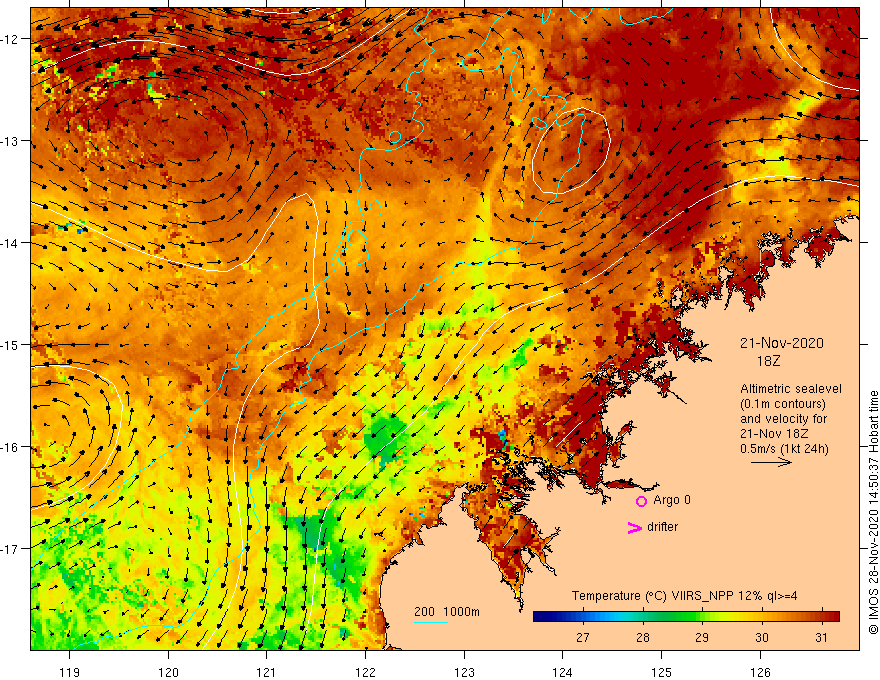Viewport: 880px width, 680px height.
Task: Click '0.5m/s (1kt 24h)' scale text
Action: (784, 448)
